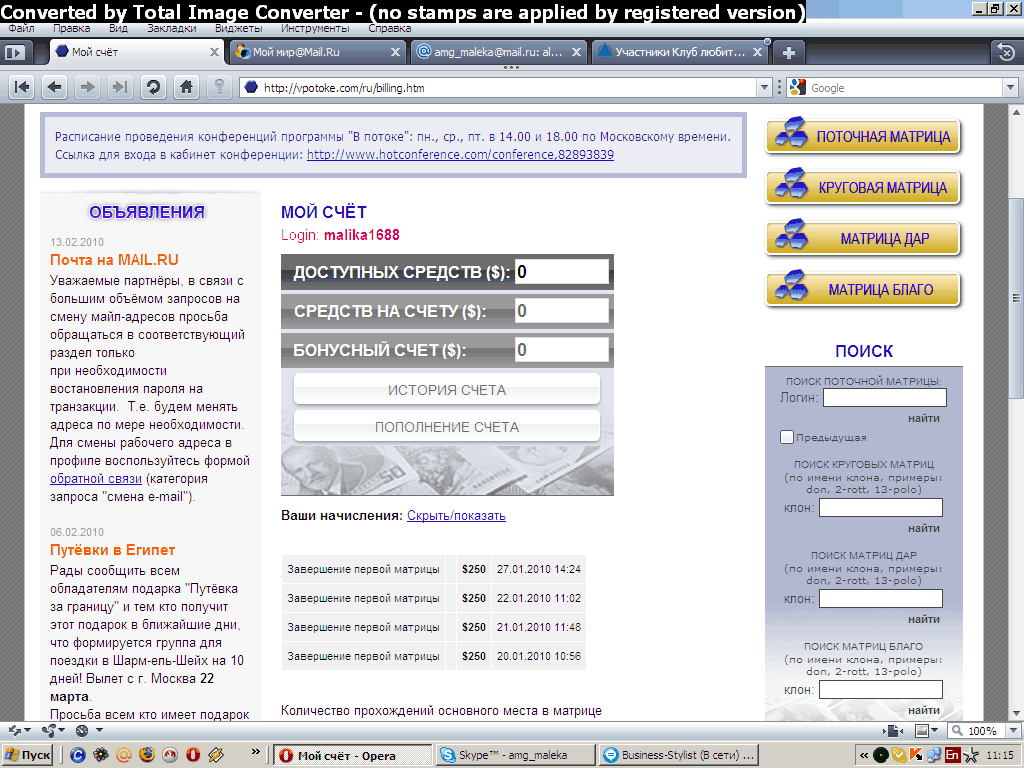Open the zoom percentage dropdown

point(1013,730)
